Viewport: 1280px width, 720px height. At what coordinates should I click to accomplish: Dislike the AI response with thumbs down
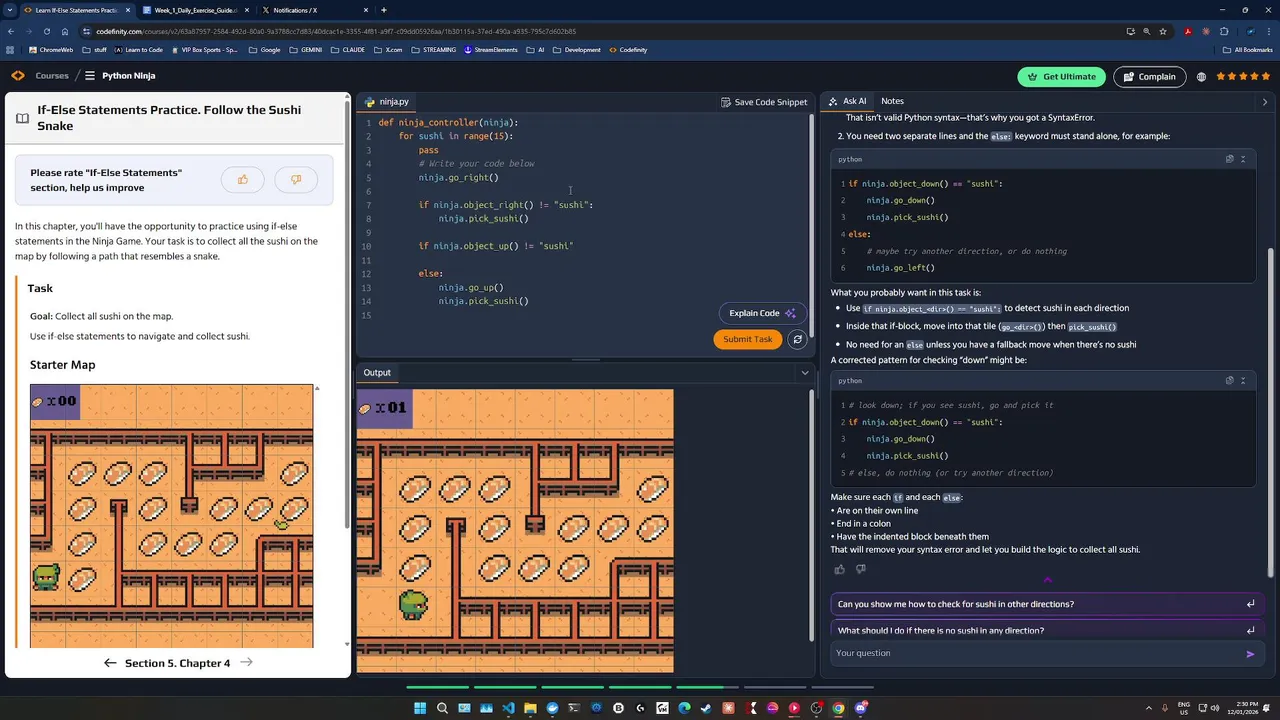[860, 569]
